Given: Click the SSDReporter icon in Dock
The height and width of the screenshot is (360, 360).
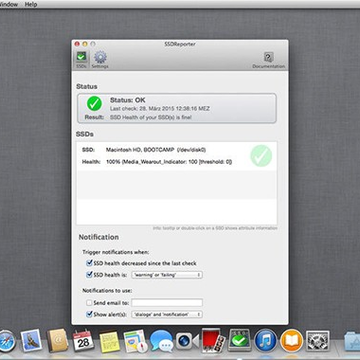Looking at the screenshot, I should click(x=239, y=340).
